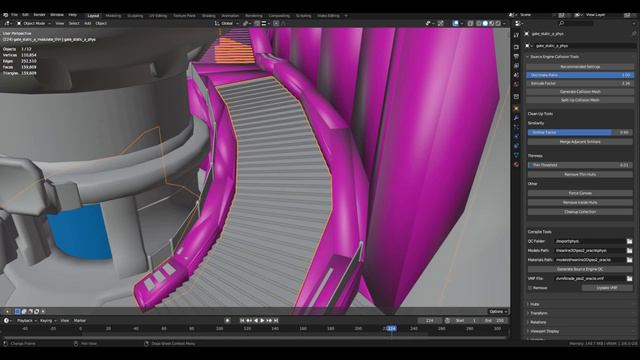Switch to the Modeling workspace tab
This screenshot has height=360, width=640.
coord(113,16)
